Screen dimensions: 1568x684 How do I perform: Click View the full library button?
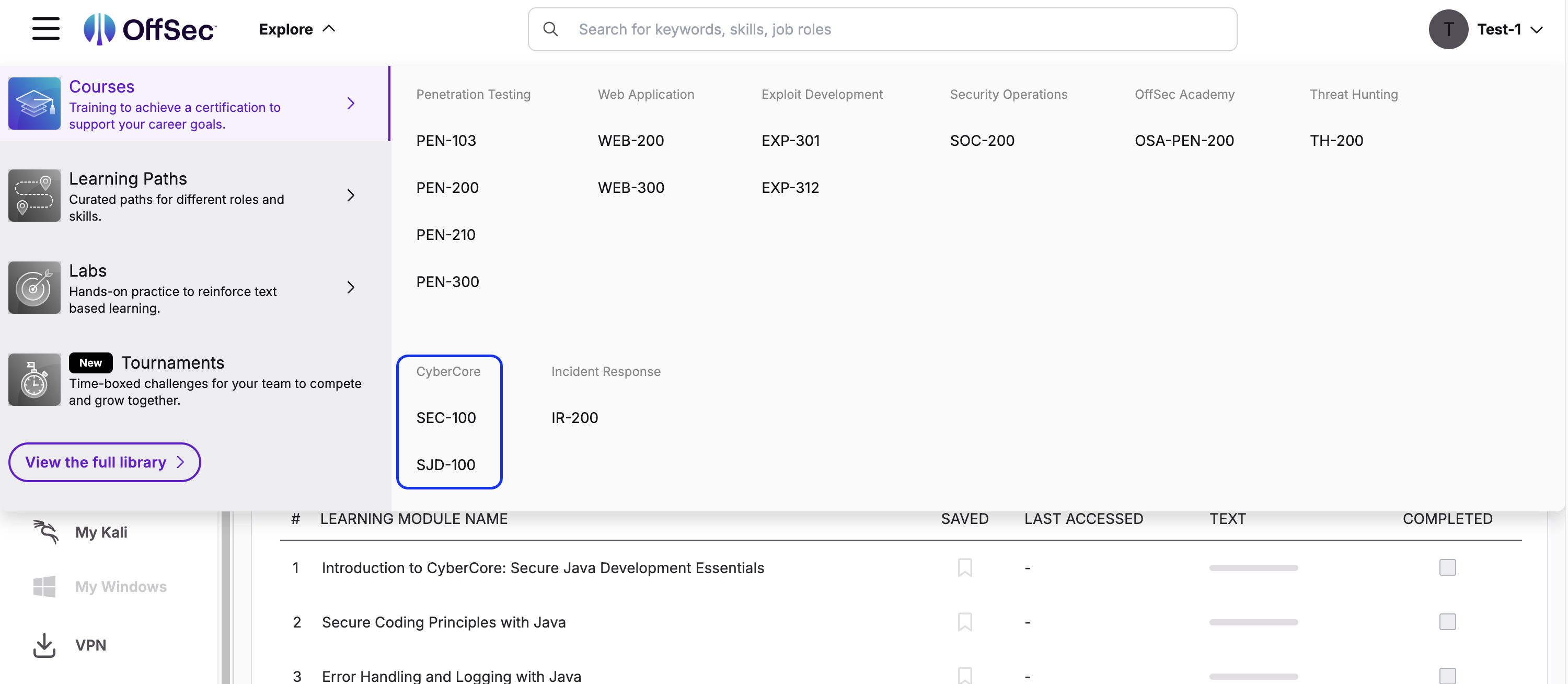[x=104, y=462]
